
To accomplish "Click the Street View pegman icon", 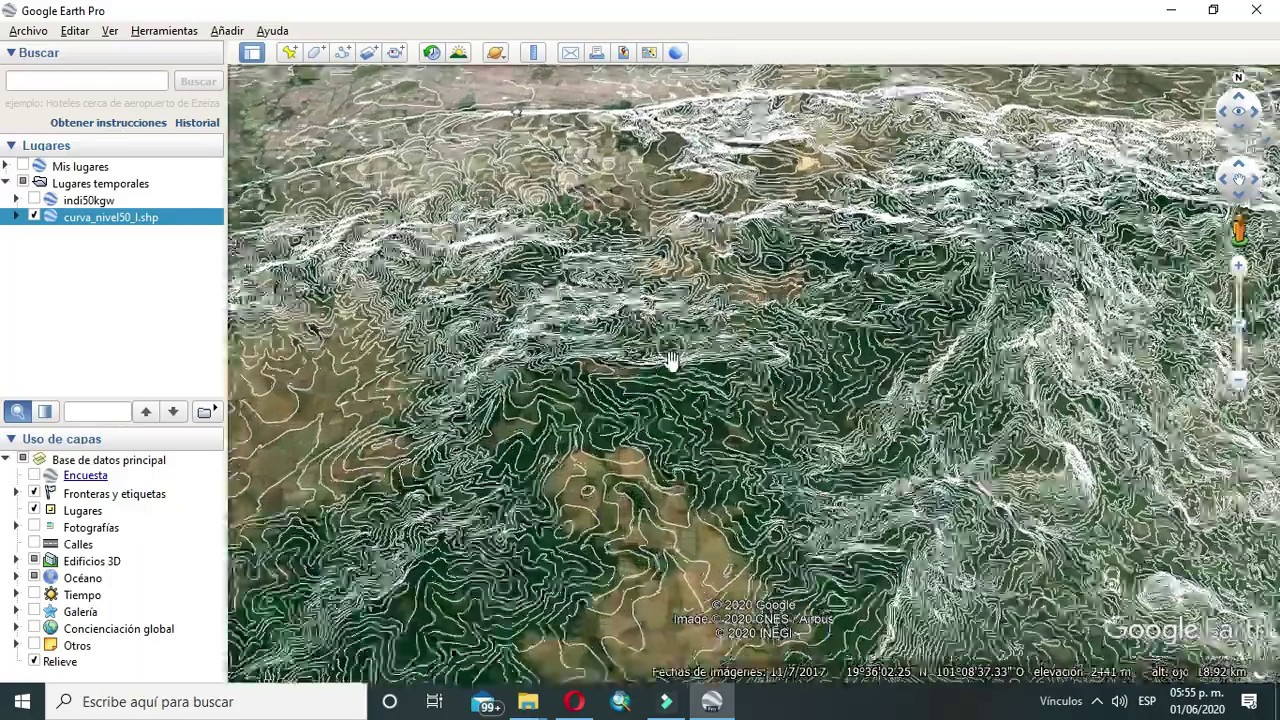I will [x=1239, y=230].
